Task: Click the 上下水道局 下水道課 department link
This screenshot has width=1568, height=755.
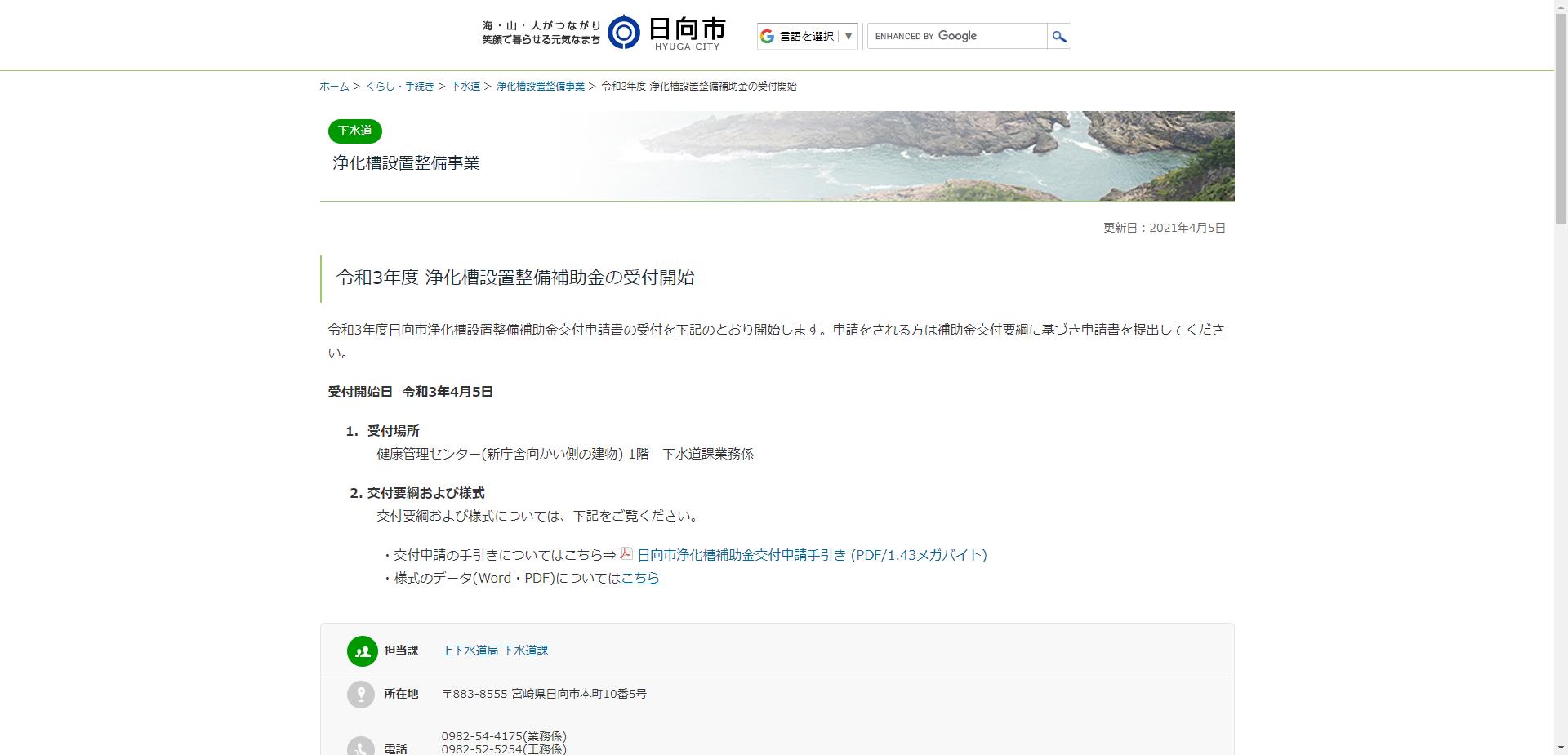Action: (497, 651)
